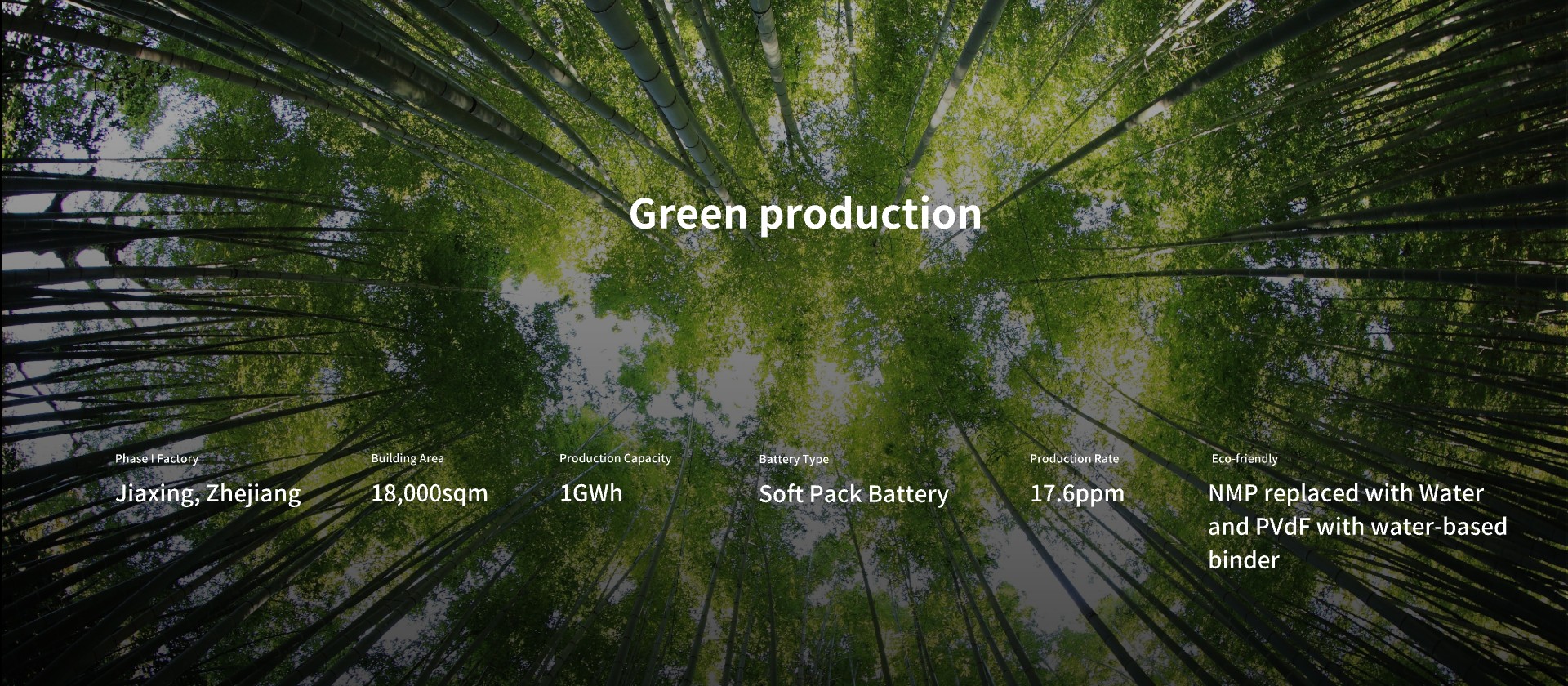Click the 'Soft Pack Battery' text
1568x686 pixels.
pyautogui.click(x=854, y=494)
